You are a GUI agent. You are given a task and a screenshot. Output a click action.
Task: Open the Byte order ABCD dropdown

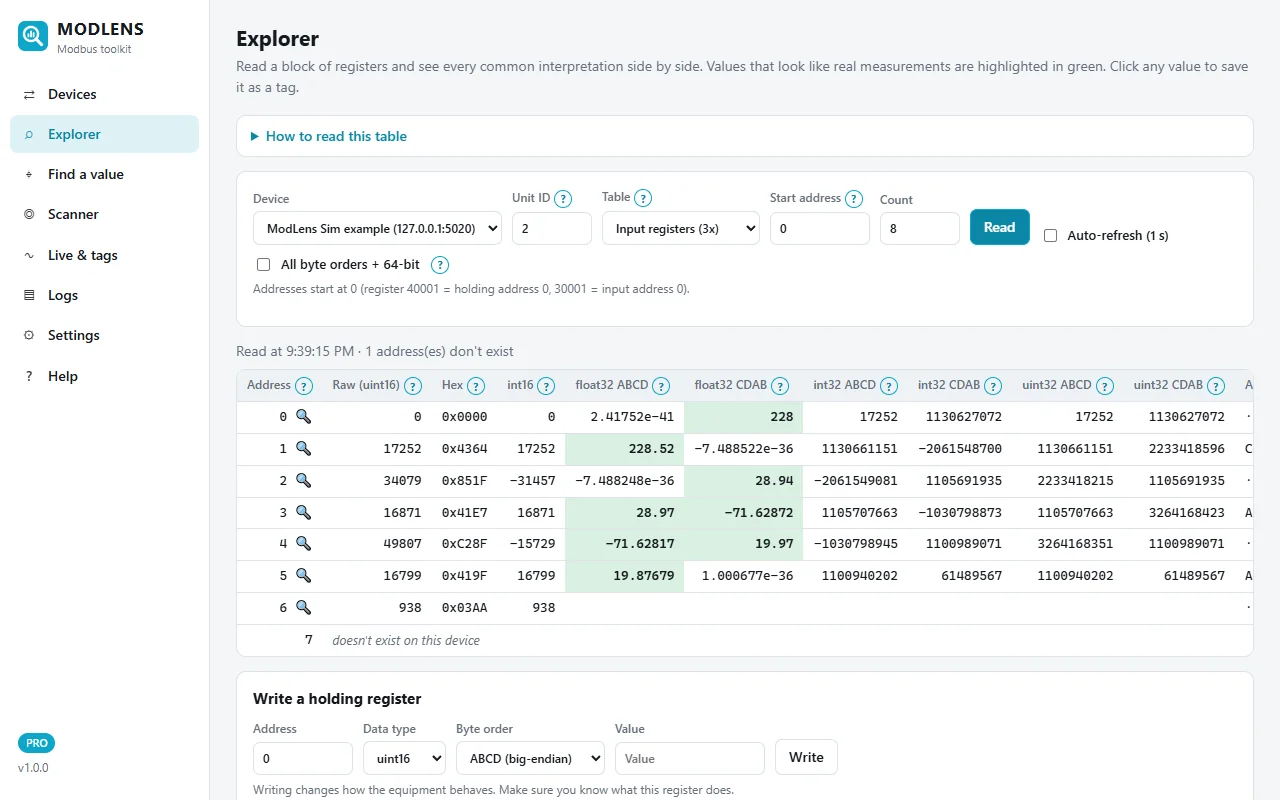tap(530, 758)
